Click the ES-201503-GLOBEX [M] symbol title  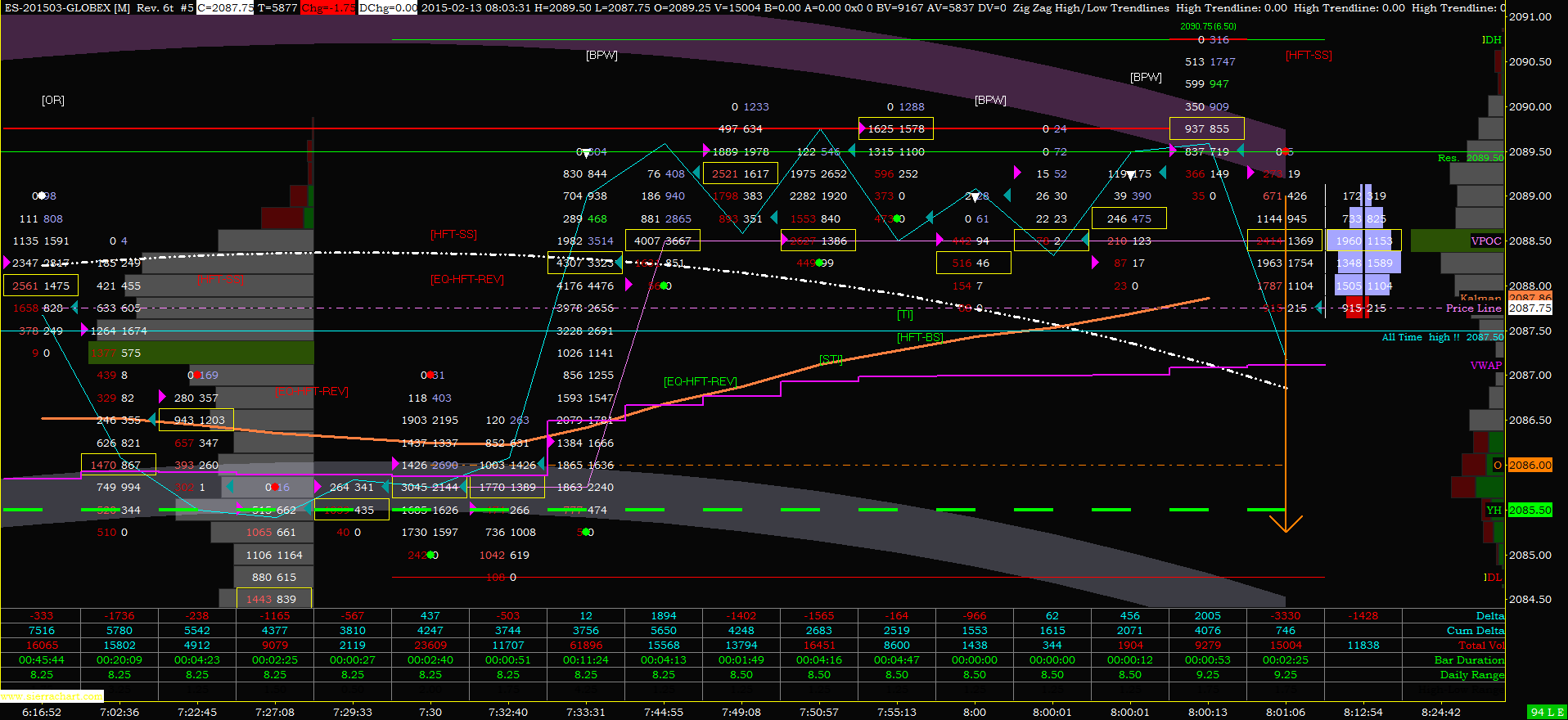67,7
